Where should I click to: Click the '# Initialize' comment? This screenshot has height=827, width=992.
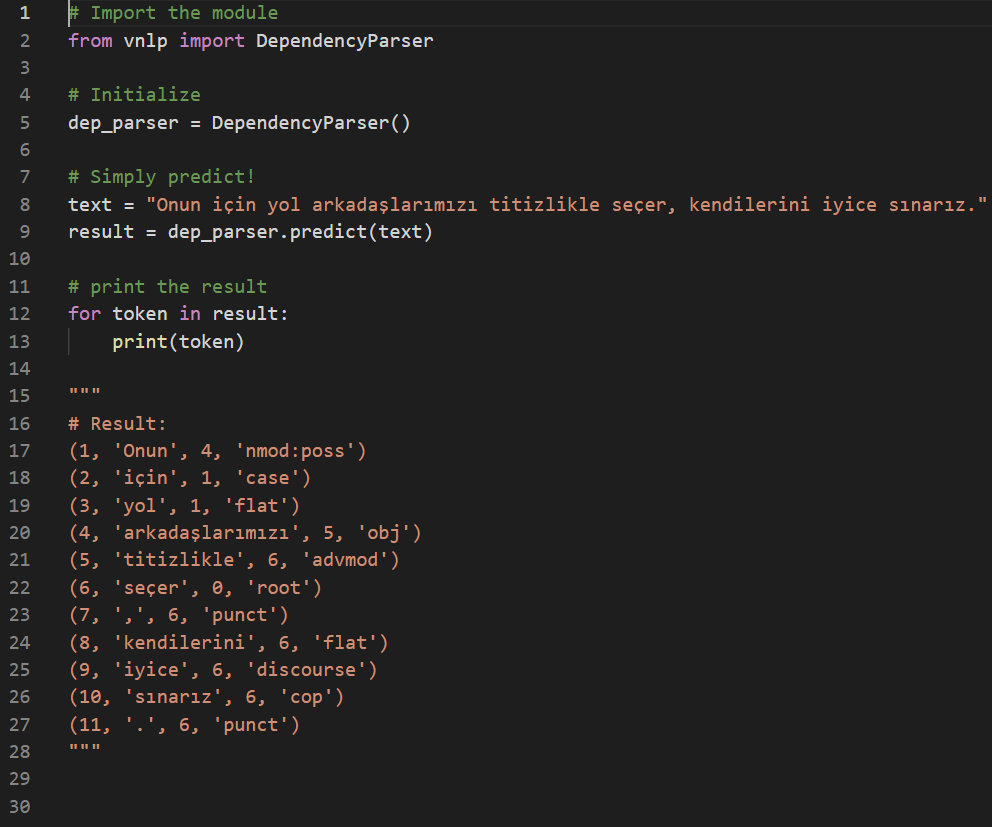(x=134, y=95)
